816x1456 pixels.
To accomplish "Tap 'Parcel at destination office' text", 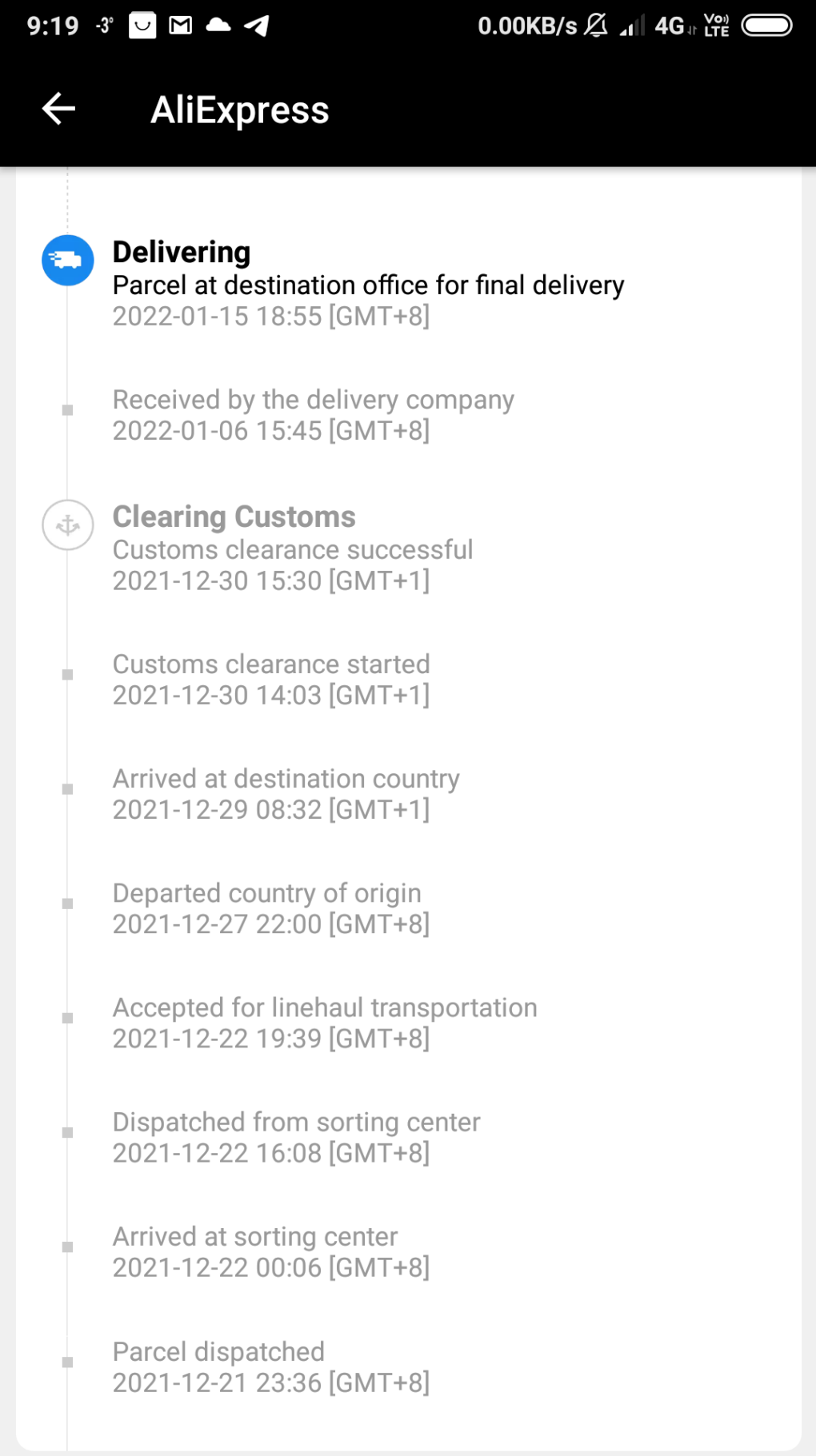I will click(368, 285).
